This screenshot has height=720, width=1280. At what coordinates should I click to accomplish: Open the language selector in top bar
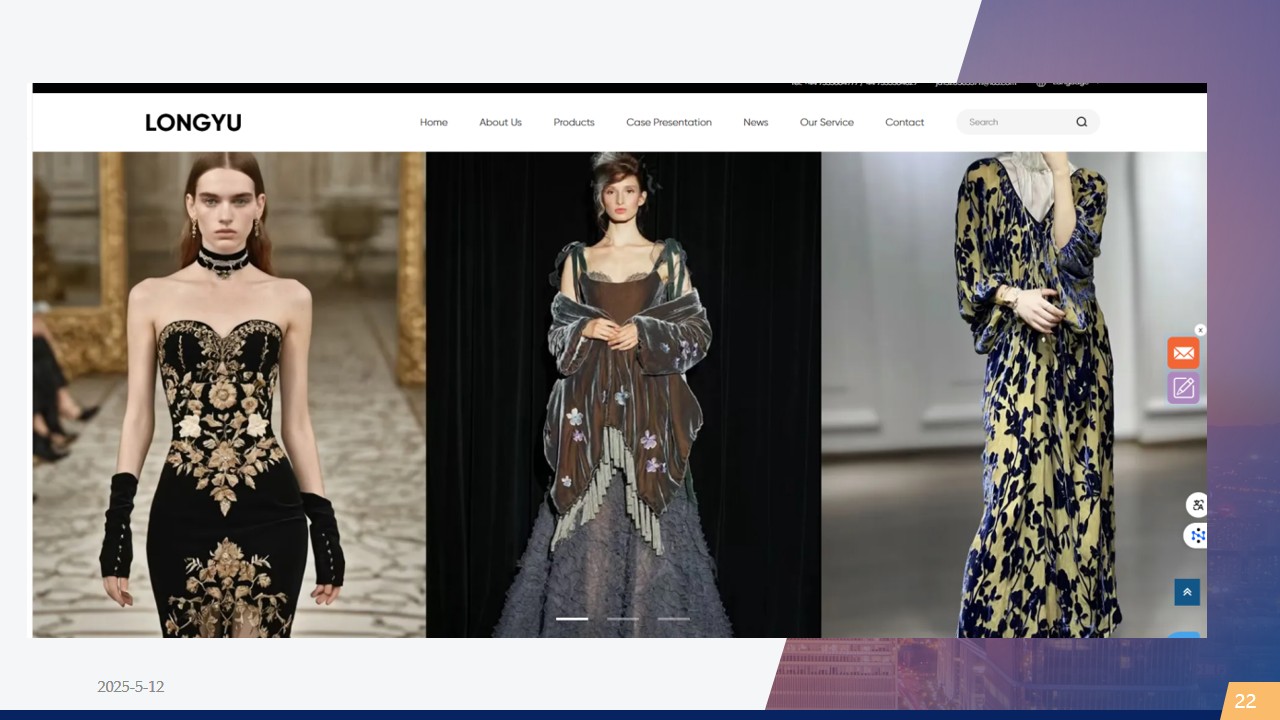point(1067,84)
